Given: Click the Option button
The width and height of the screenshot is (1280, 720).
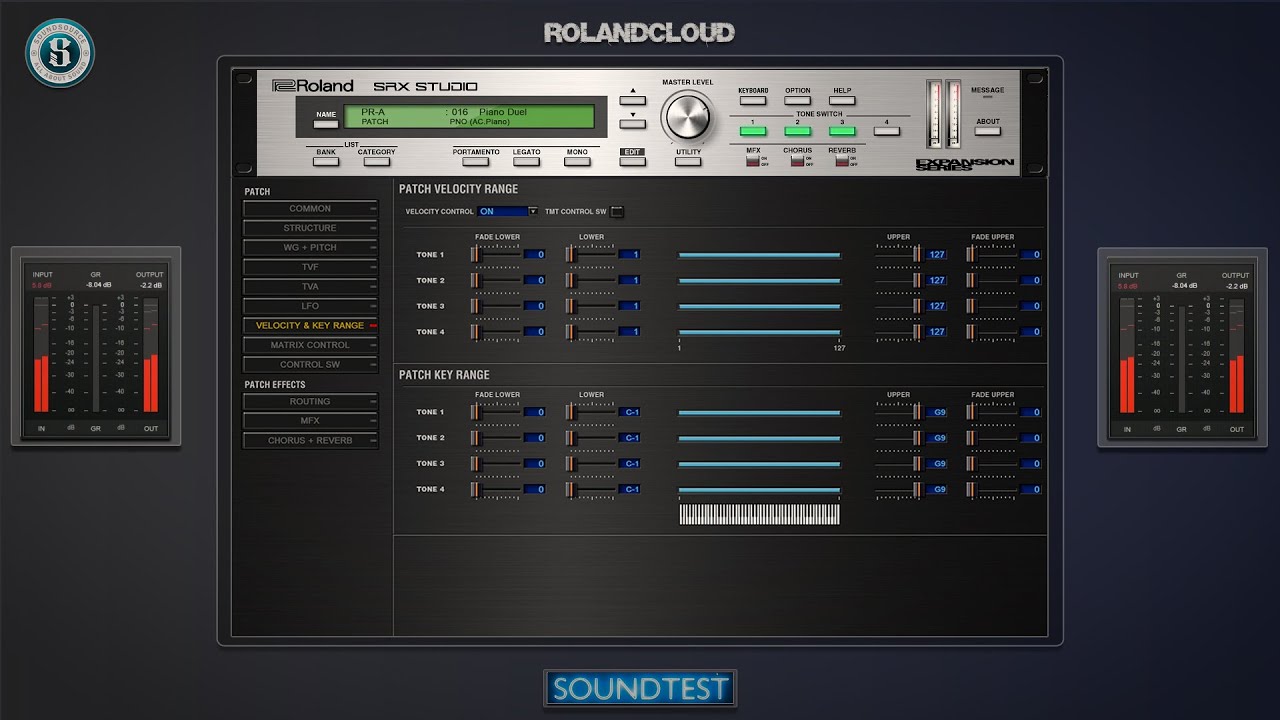Looking at the screenshot, I should (x=798, y=100).
